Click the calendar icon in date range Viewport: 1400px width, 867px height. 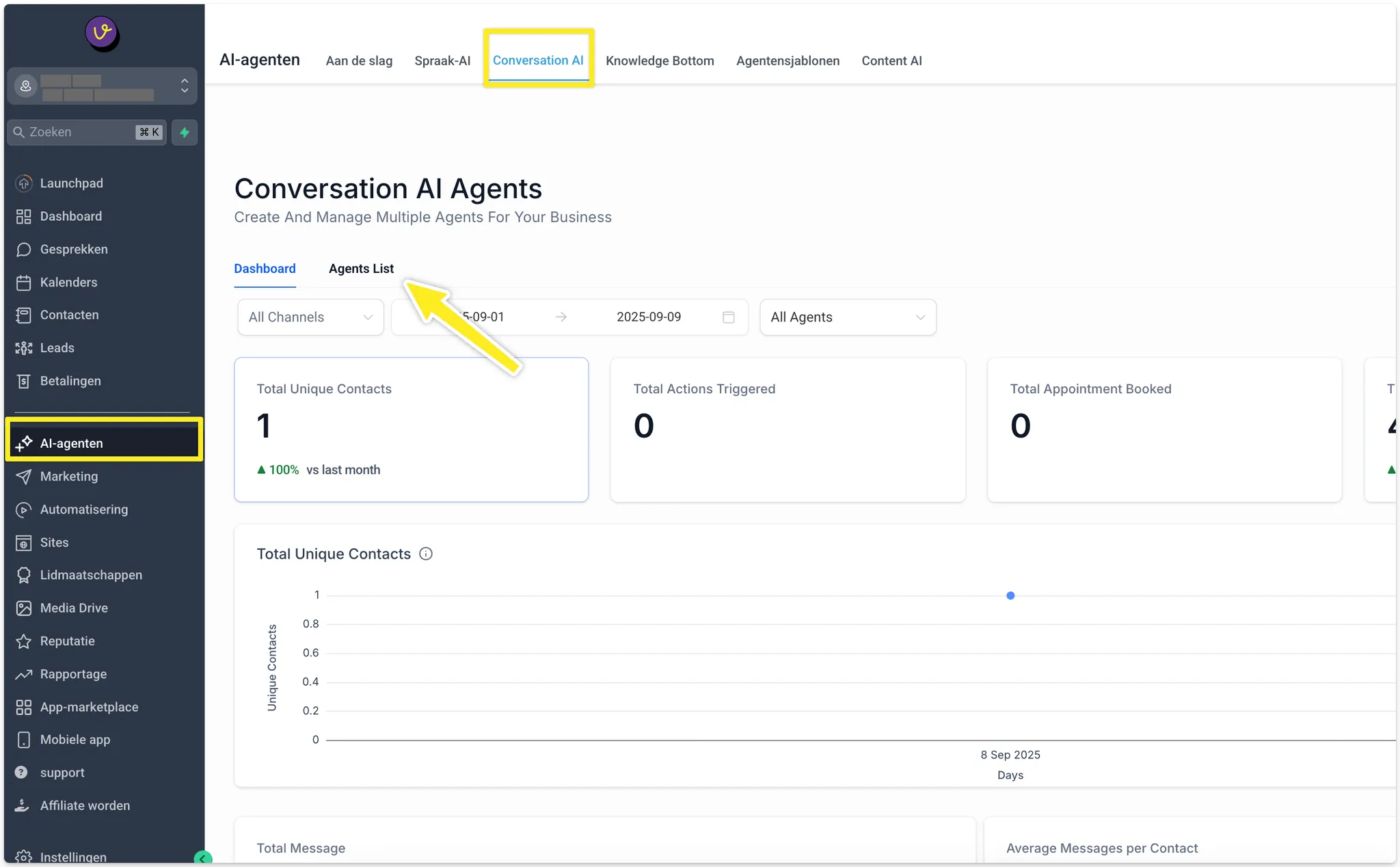(729, 317)
